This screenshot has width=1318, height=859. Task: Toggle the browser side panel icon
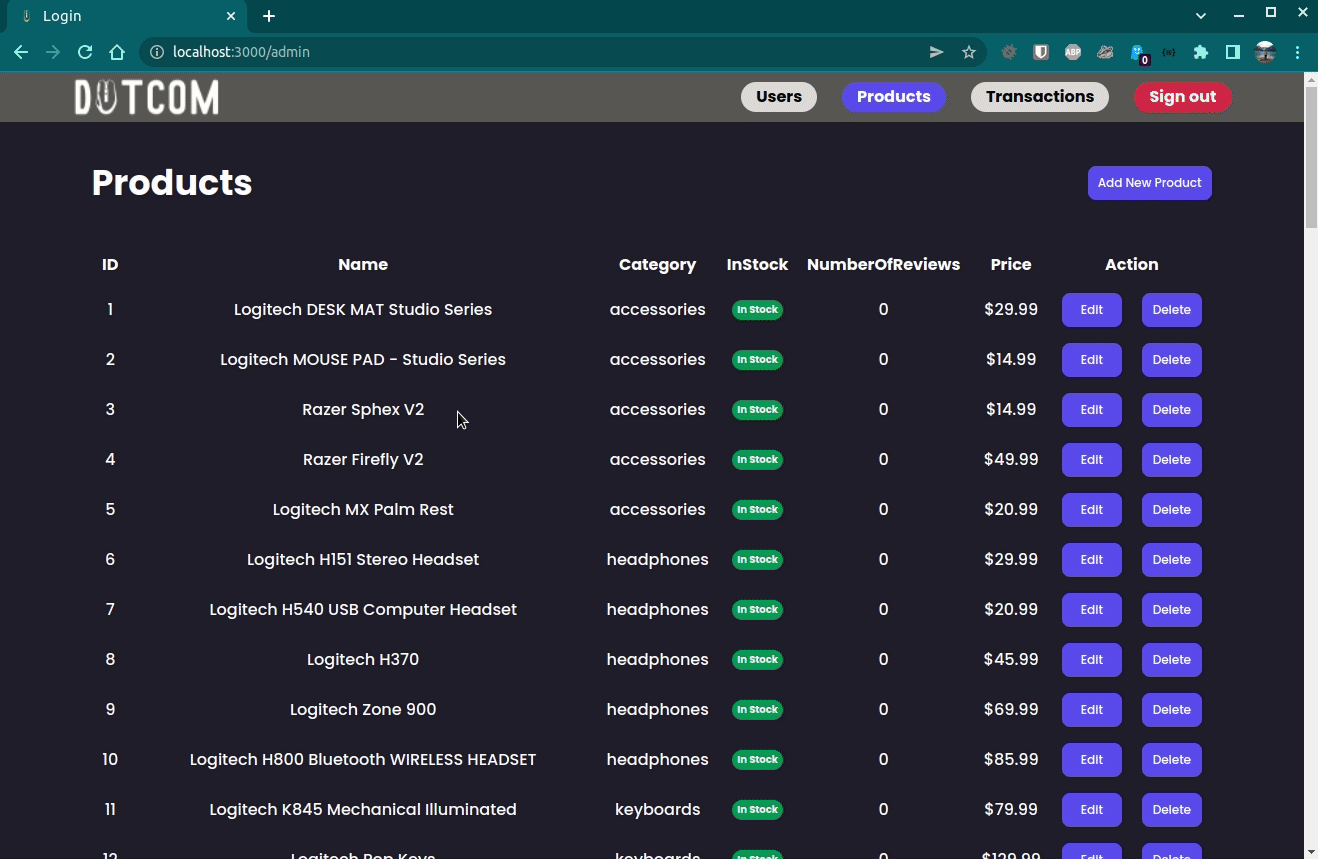point(1233,52)
